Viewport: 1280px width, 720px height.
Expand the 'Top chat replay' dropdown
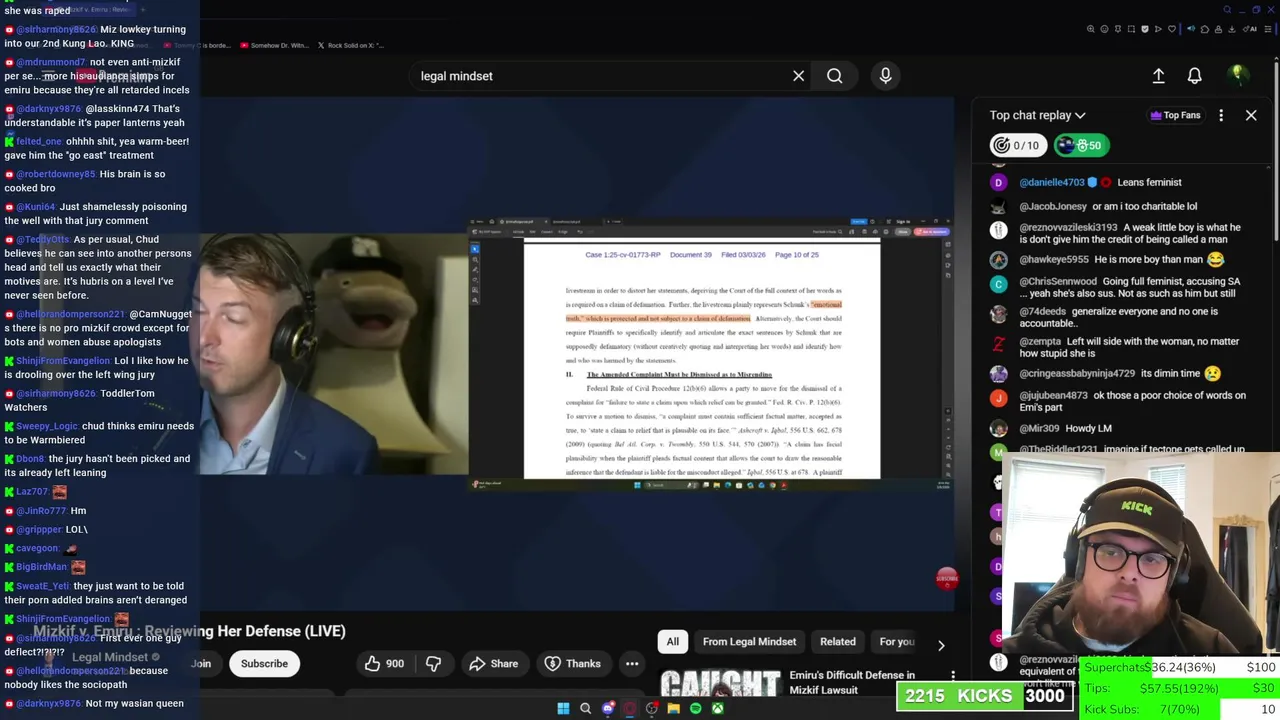tap(1037, 115)
